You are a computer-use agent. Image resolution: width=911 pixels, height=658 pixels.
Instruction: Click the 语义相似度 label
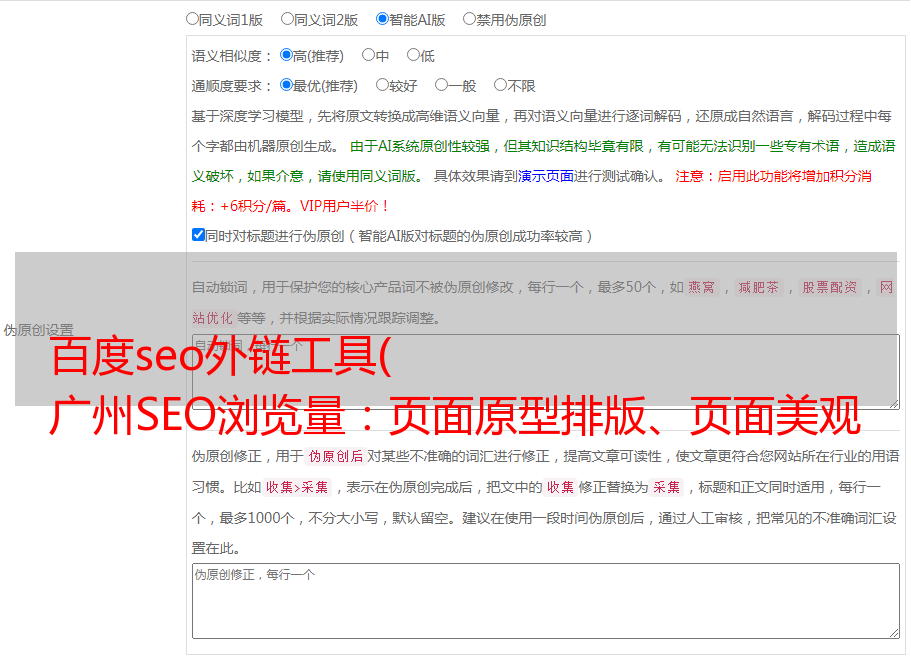tap(231, 56)
